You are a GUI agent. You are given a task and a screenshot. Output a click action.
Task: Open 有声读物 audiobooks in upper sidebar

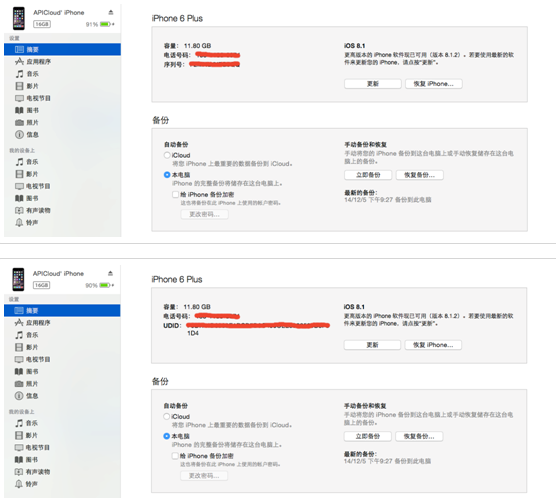coord(33,210)
